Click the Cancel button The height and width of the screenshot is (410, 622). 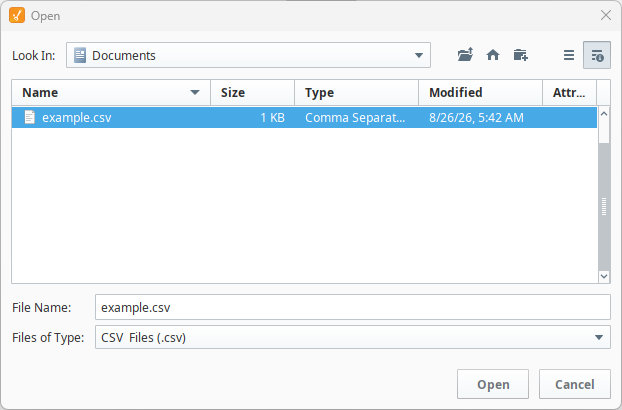[x=574, y=384]
